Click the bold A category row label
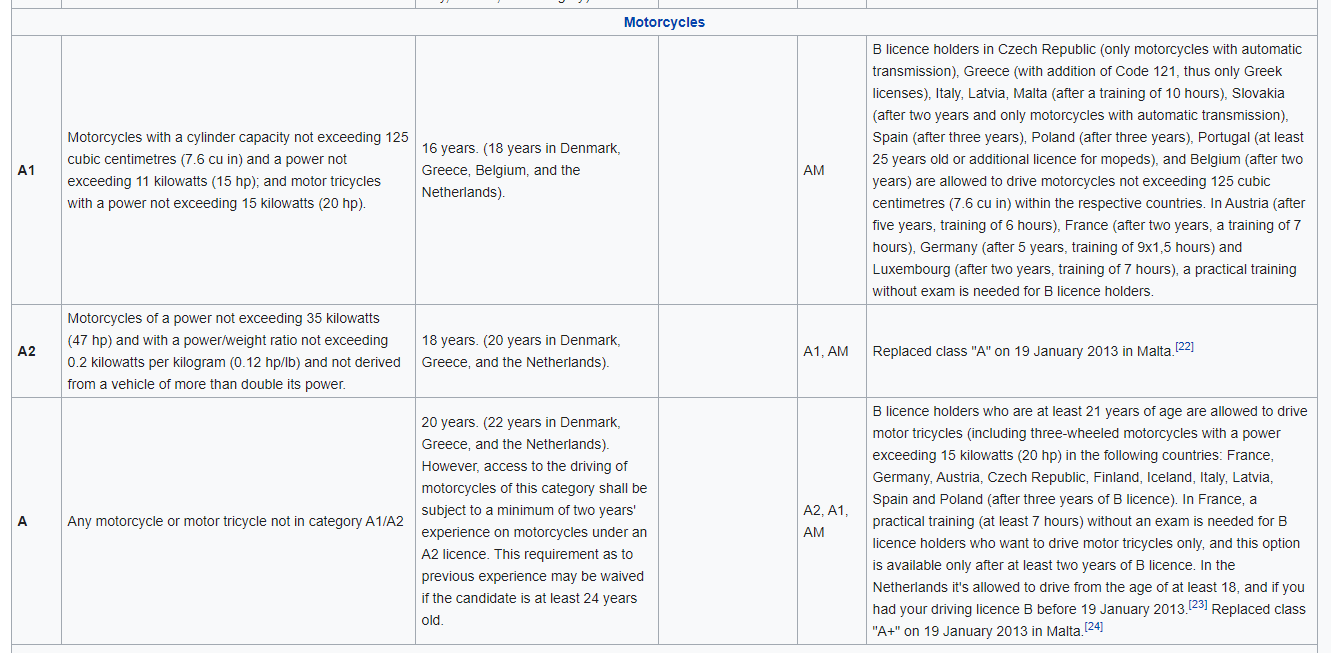This screenshot has width=1332, height=653. [x=23, y=521]
